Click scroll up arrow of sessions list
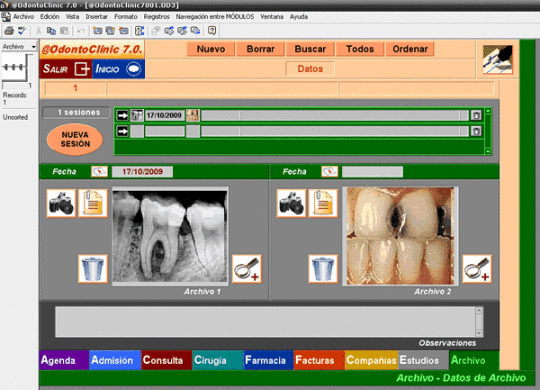 tap(488, 111)
